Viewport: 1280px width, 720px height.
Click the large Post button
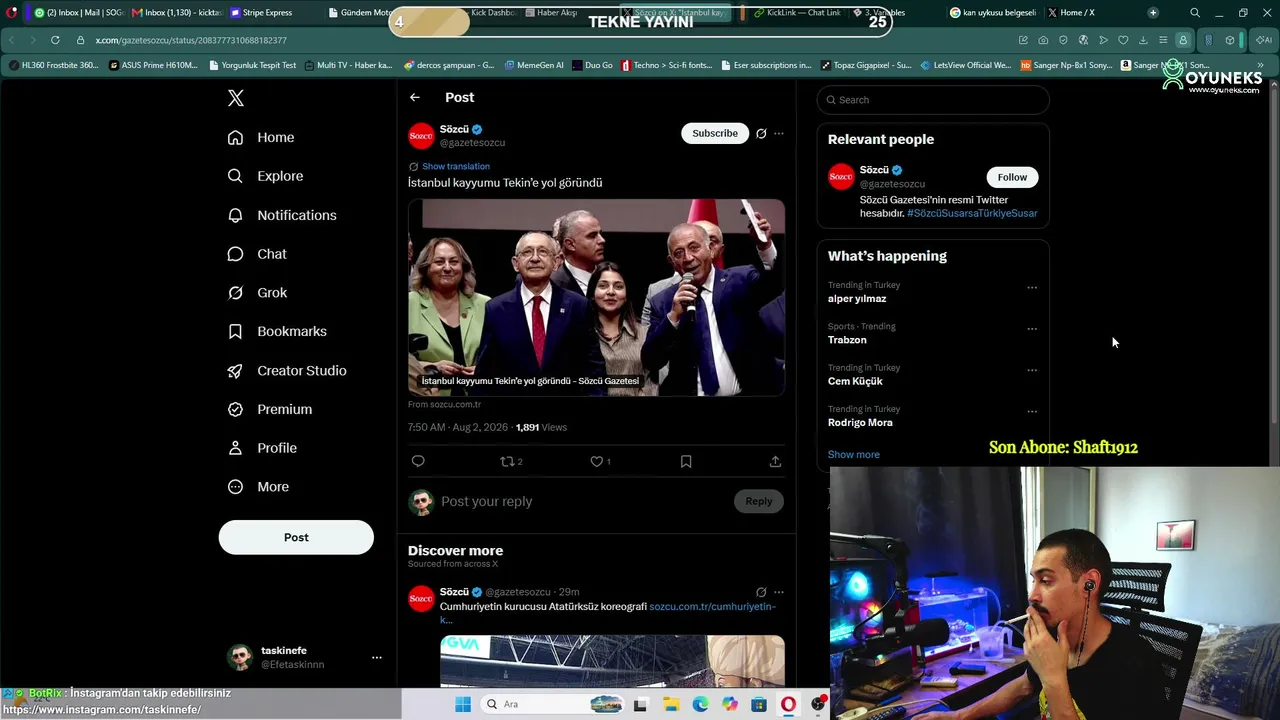(x=296, y=537)
